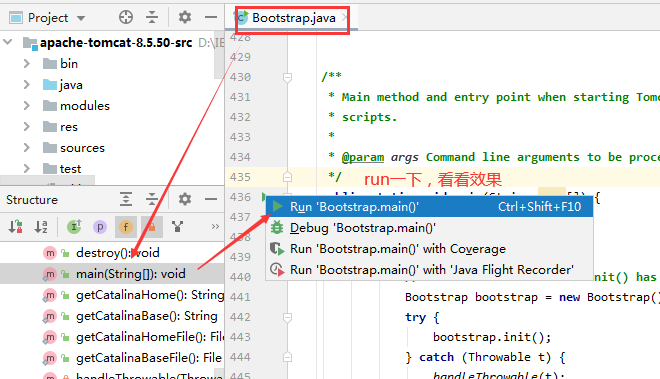Viewport: 660px width, 379px height.
Task: Select the test folder row
Action: 112,168
